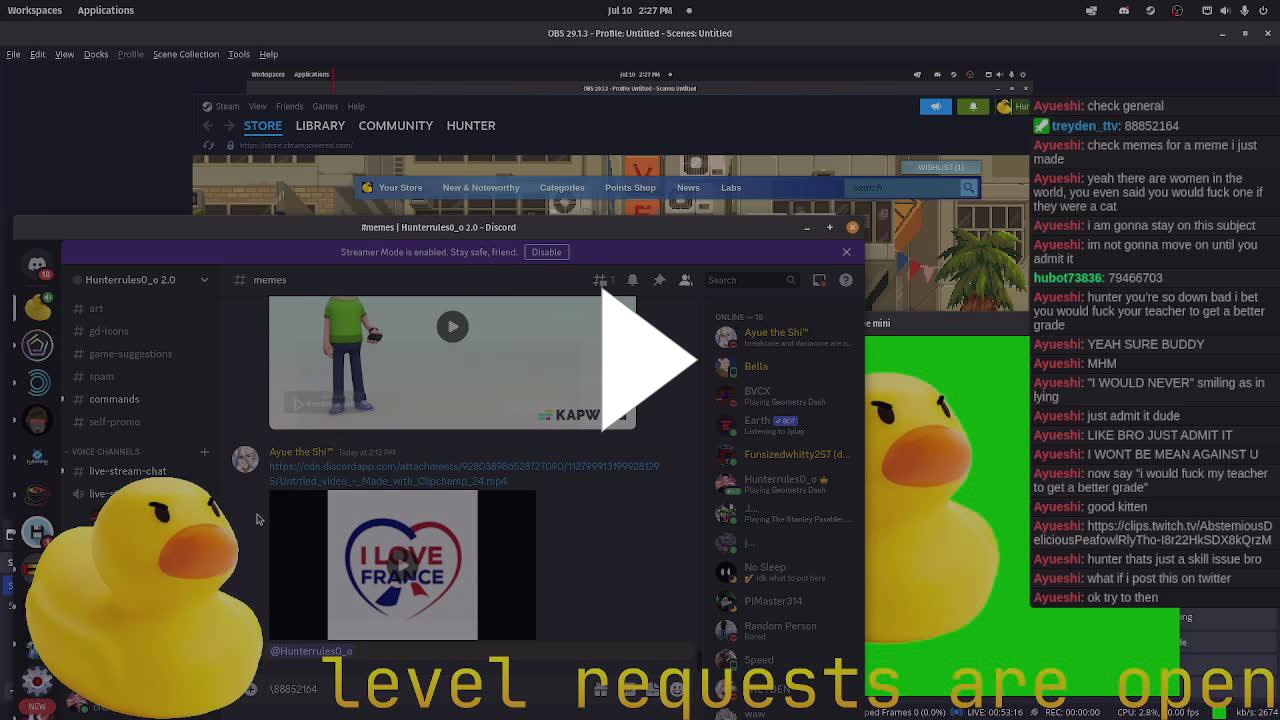Click the Steam store search magnifier
The image size is (1280, 720).
[x=968, y=188]
